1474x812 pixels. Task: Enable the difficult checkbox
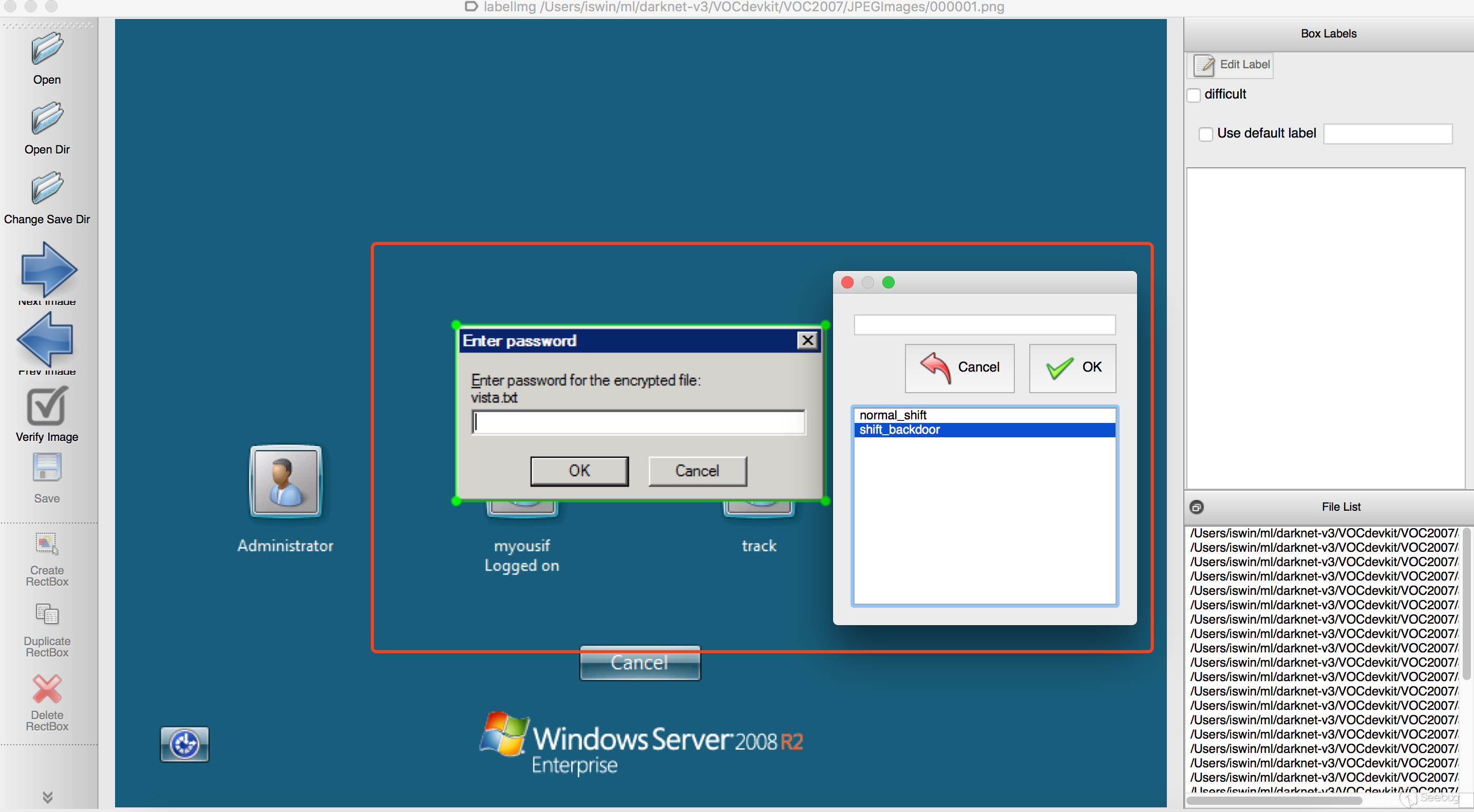click(1194, 95)
